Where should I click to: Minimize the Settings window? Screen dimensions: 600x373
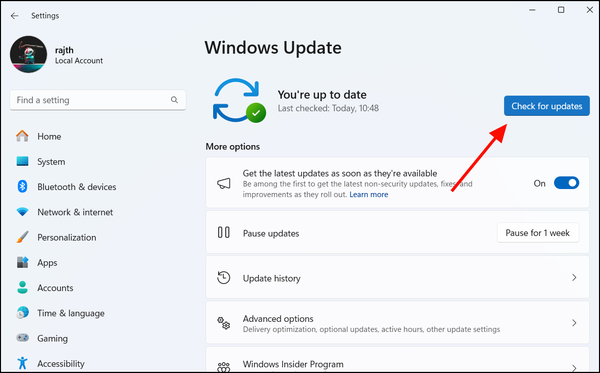[532, 10]
